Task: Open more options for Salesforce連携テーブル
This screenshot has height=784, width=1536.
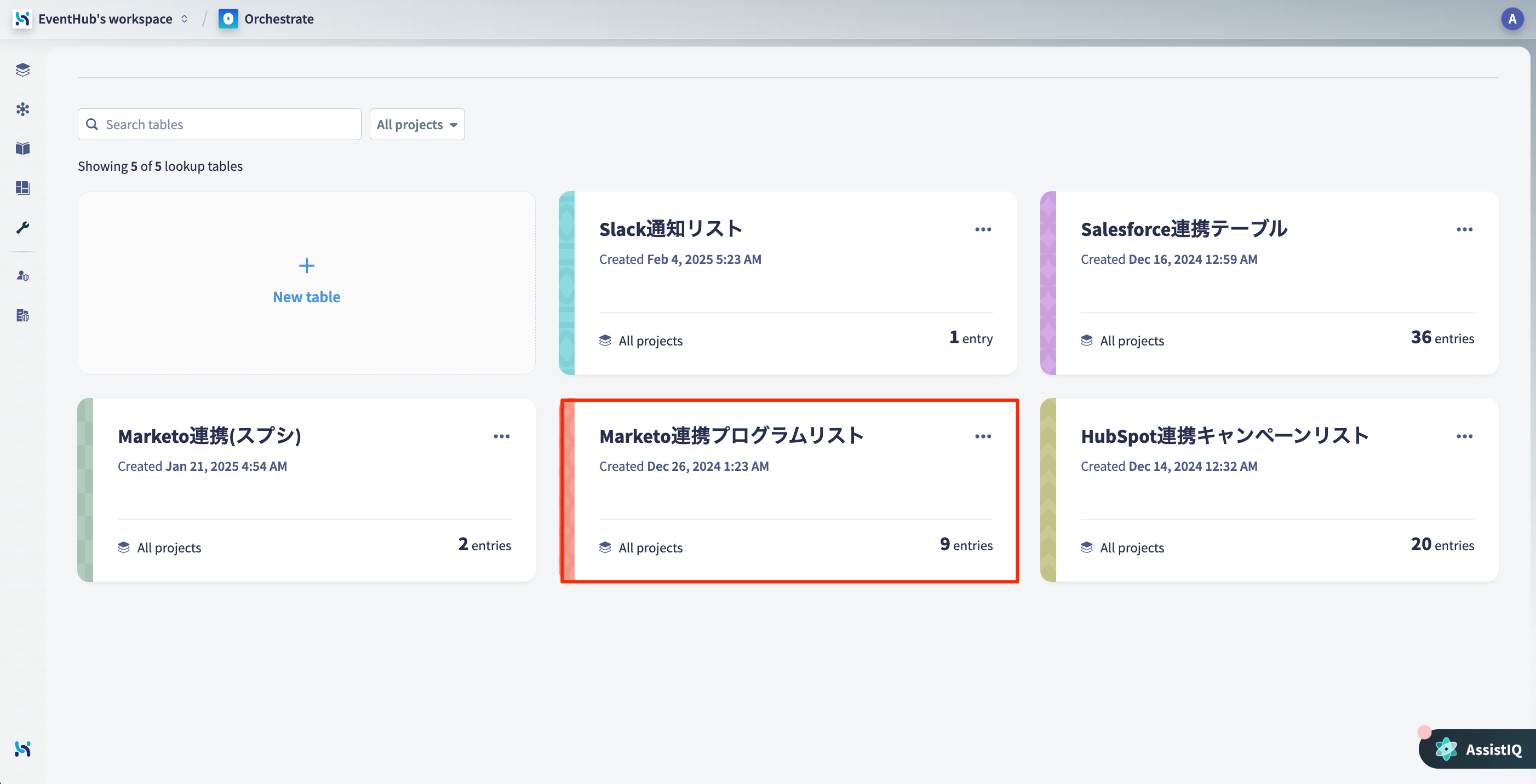Action: [1464, 229]
